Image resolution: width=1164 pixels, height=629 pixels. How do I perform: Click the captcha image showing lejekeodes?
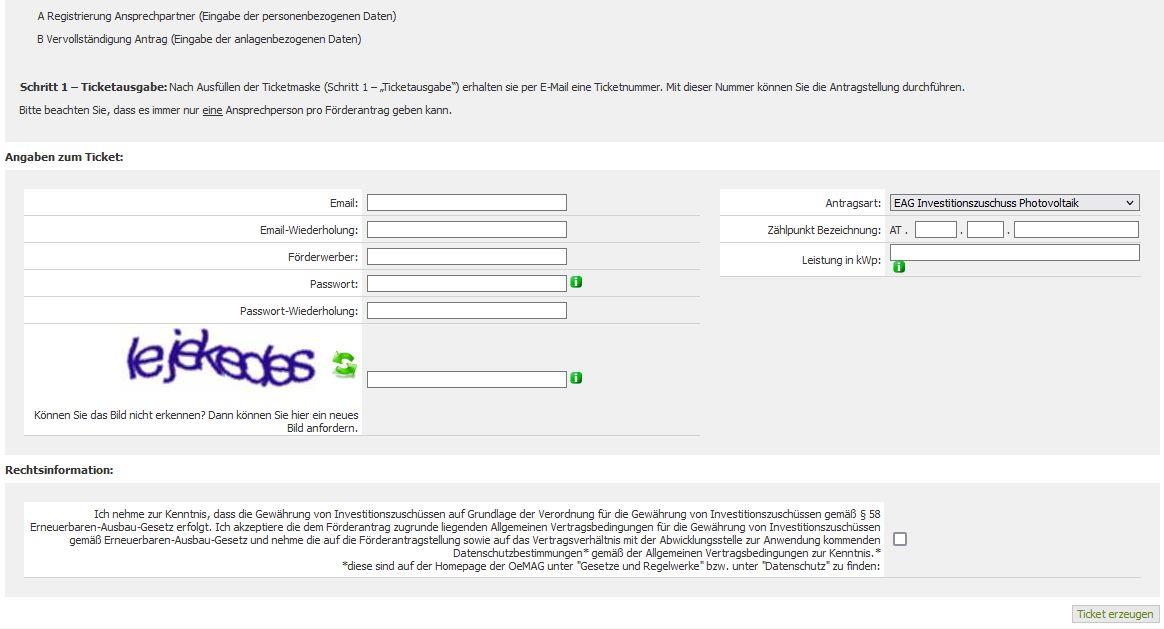(221, 359)
